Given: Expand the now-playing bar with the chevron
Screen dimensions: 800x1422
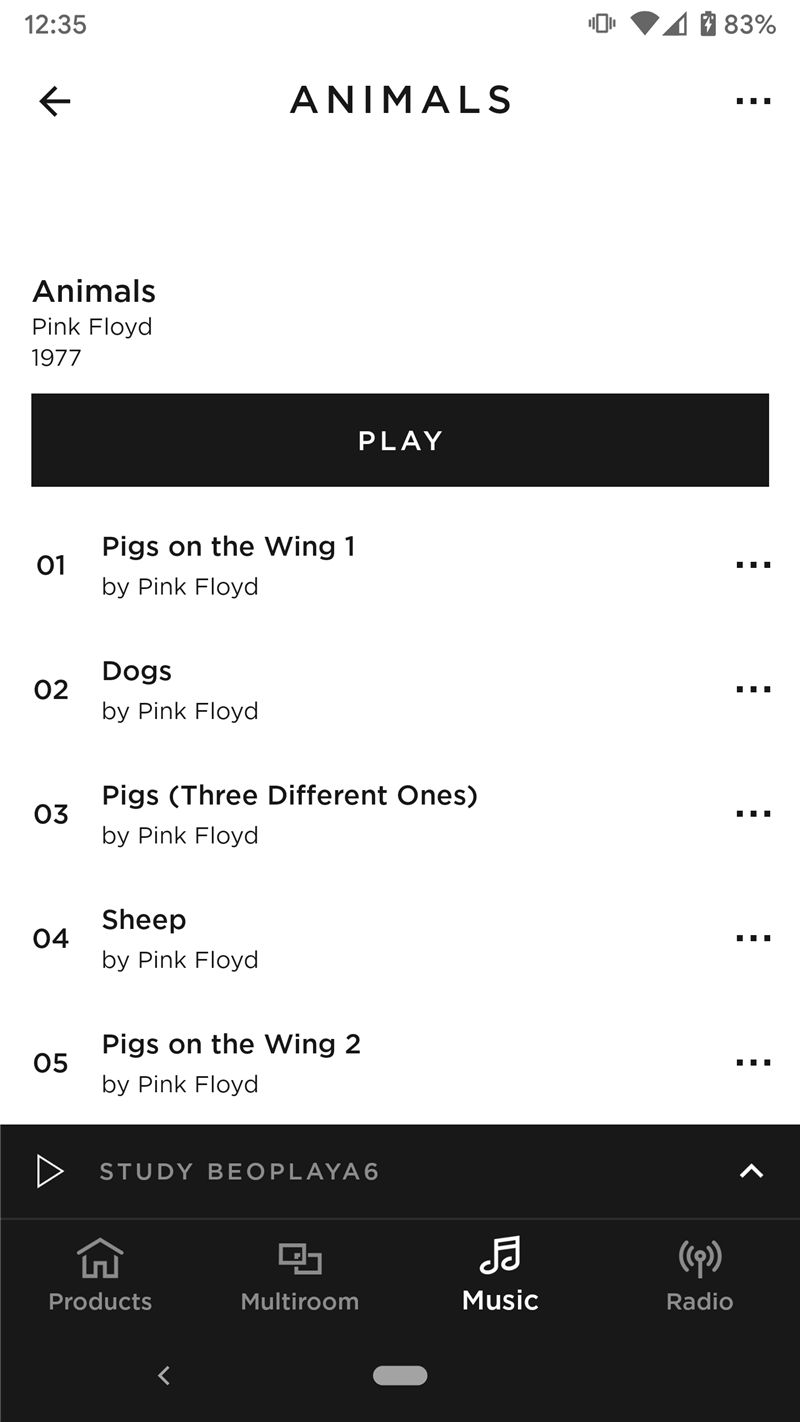Looking at the screenshot, I should point(751,1171).
